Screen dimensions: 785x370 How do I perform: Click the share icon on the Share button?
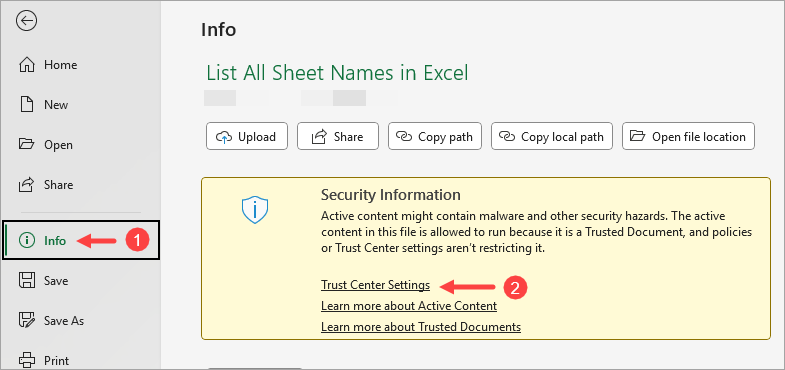pos(319,137)
